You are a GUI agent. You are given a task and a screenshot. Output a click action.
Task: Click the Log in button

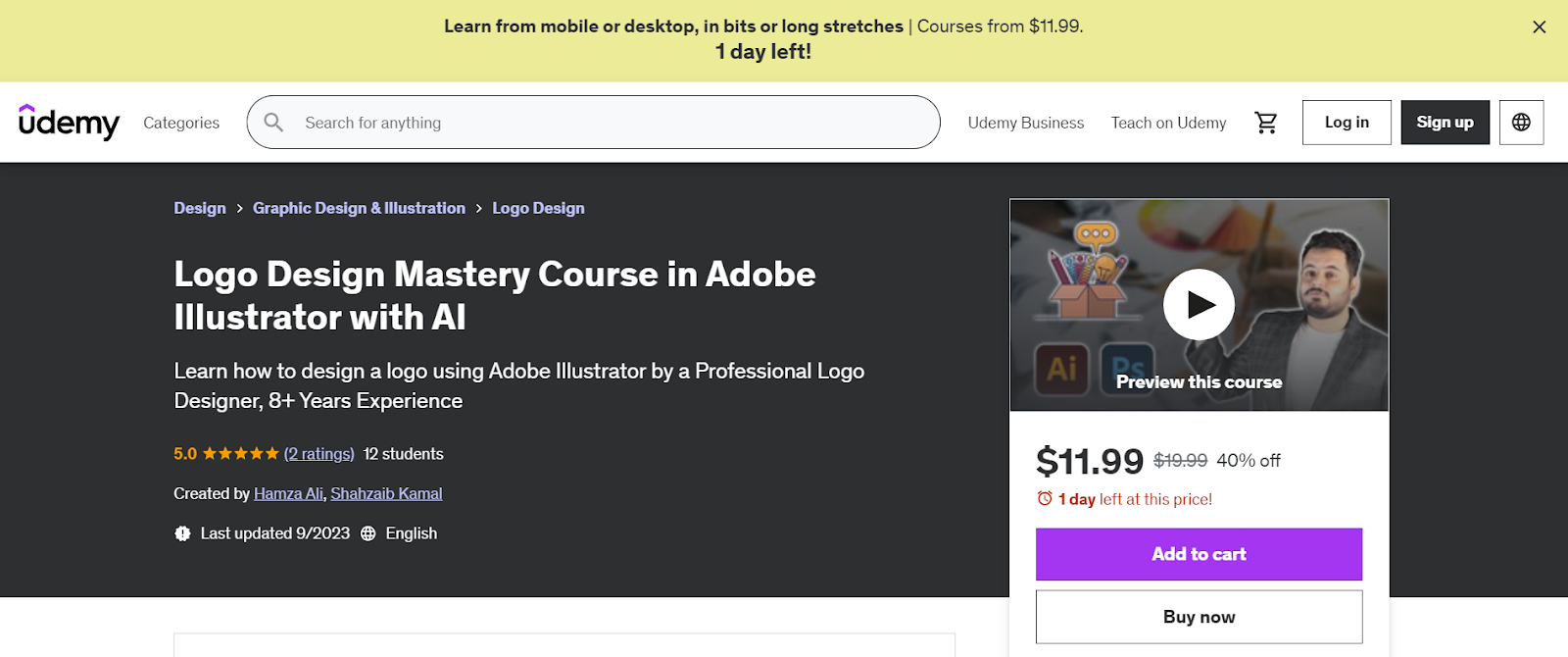pyautogui.click(x=1347, y=123)
